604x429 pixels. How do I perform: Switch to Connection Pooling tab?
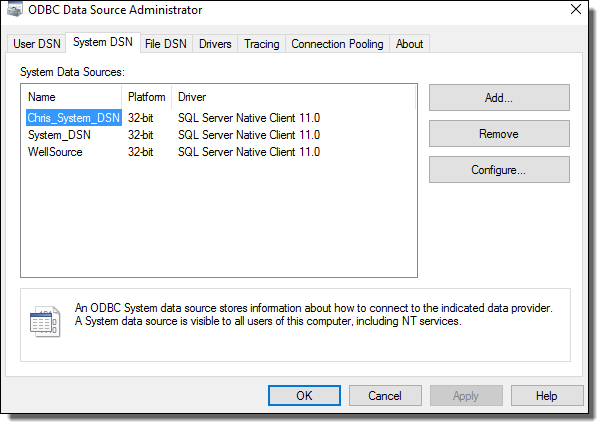[337, 44]
